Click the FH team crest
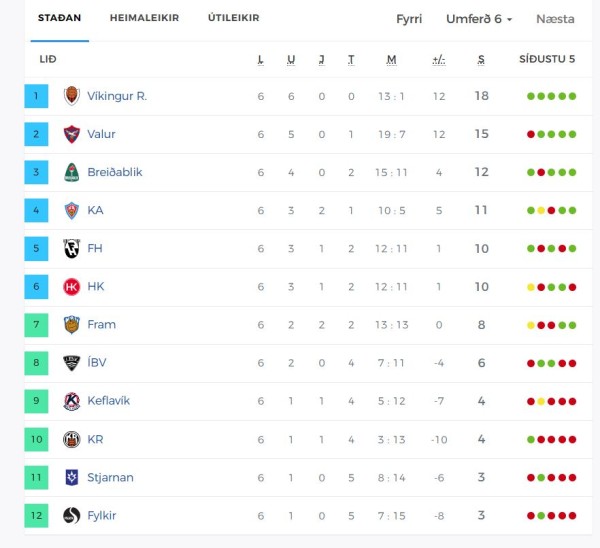 (72, 248)
